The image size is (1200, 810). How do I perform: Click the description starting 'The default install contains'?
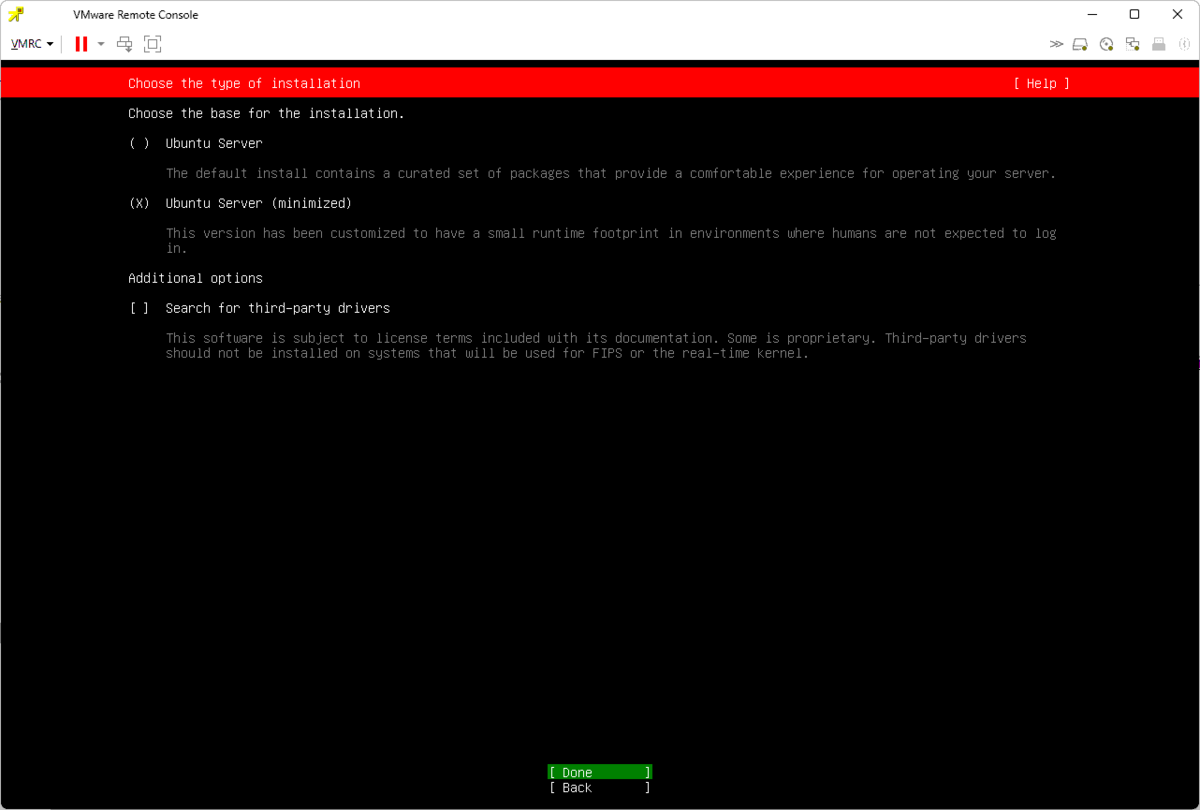pos(611,173)
